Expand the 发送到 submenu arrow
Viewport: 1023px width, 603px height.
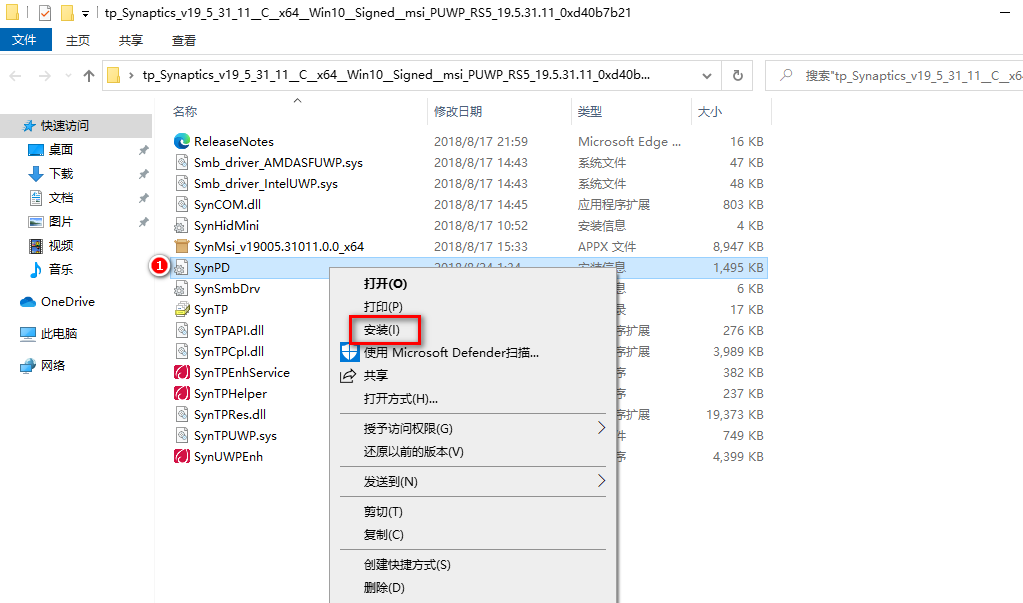(601, 481)
